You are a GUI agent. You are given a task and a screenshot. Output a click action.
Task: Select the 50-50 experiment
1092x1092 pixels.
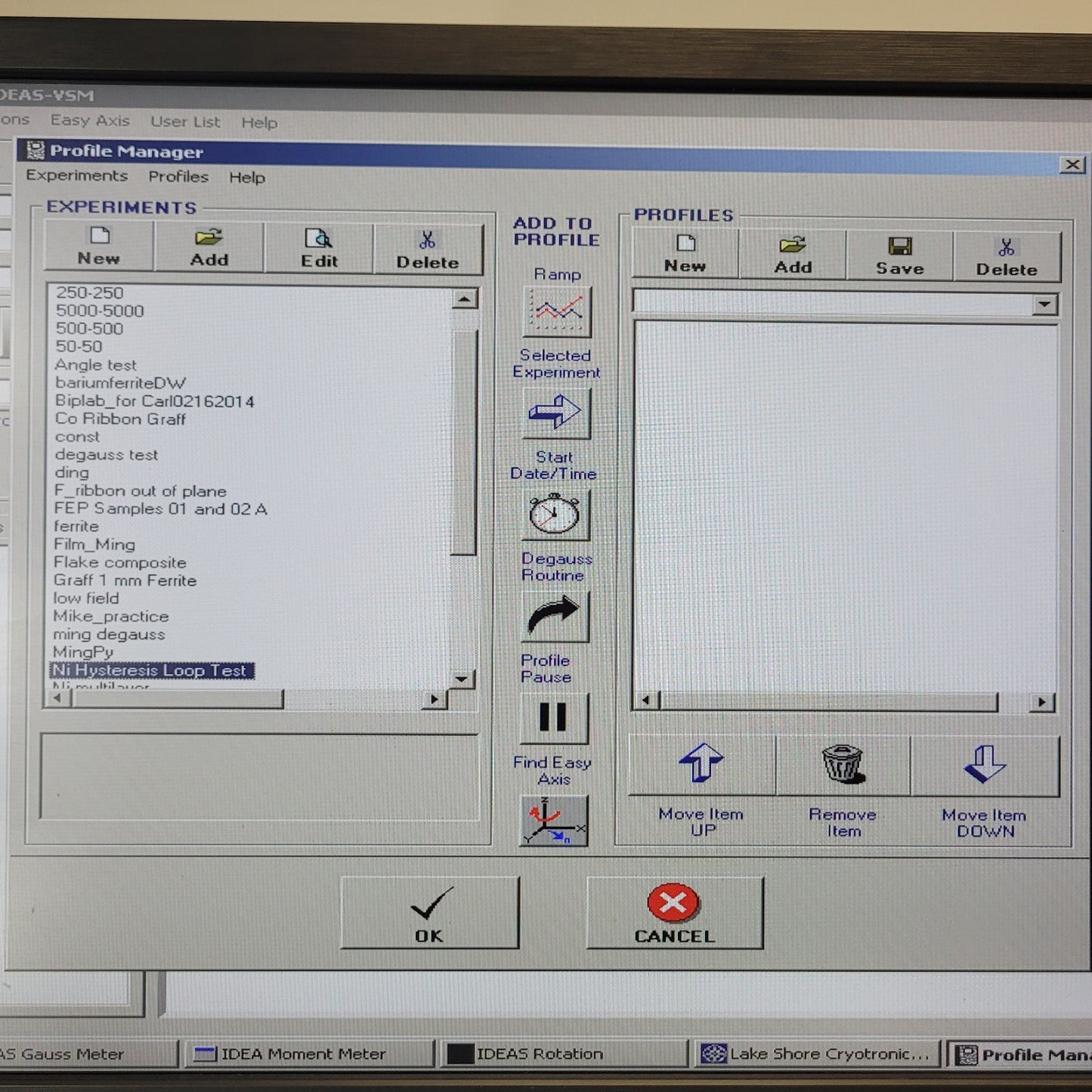click(x=79, y=346)
